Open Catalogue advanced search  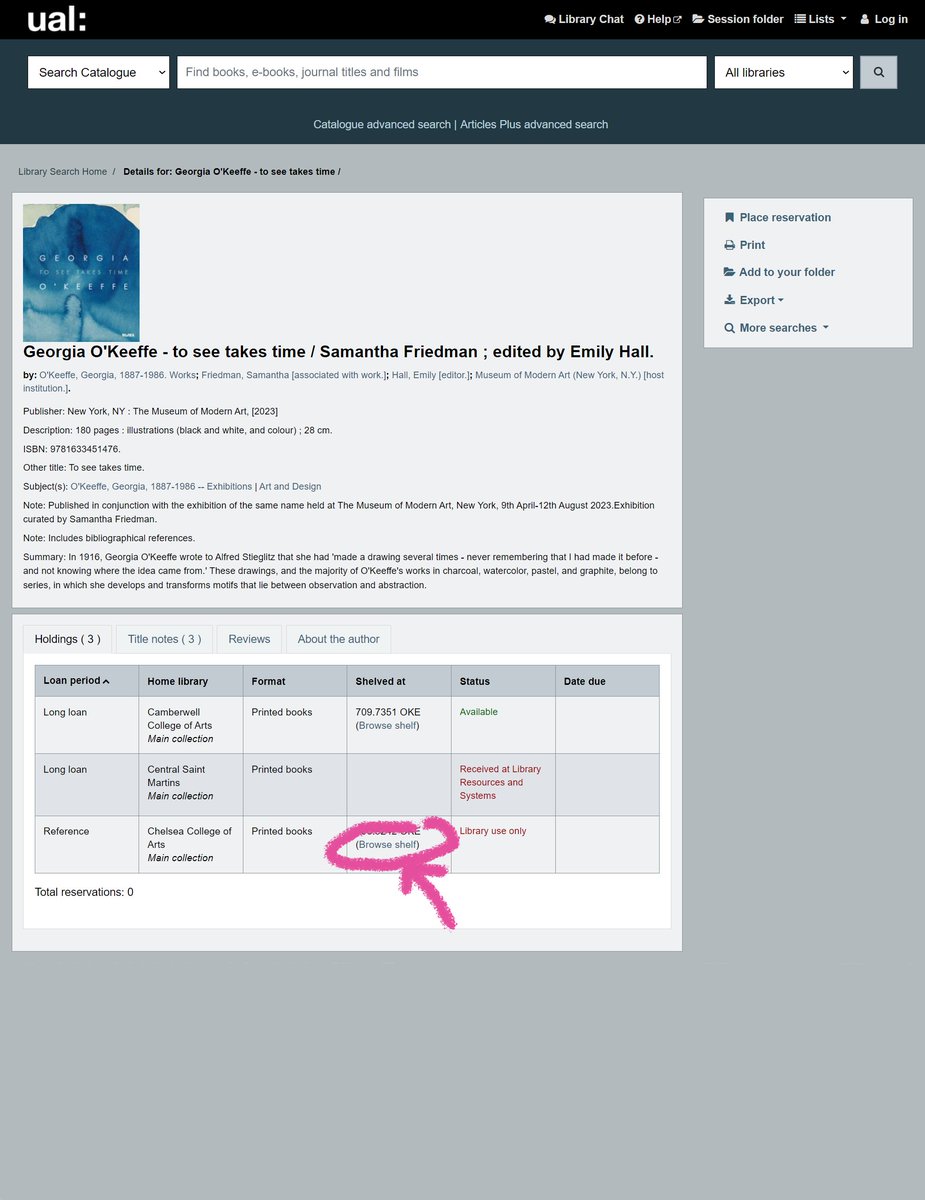pyautogui.click(x=382, y=124)
